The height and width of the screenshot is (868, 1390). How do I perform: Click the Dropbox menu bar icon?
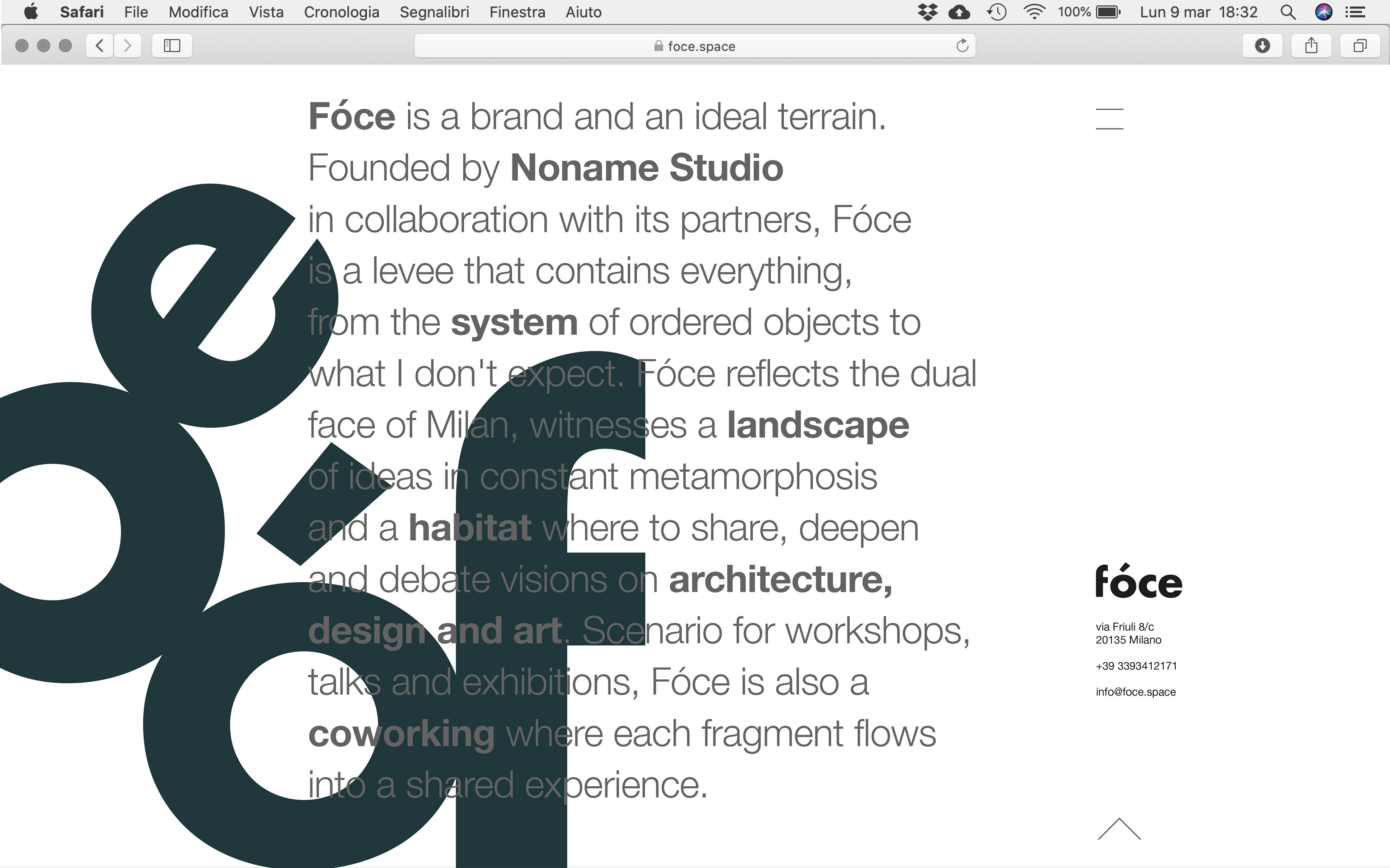click(927, 12)
